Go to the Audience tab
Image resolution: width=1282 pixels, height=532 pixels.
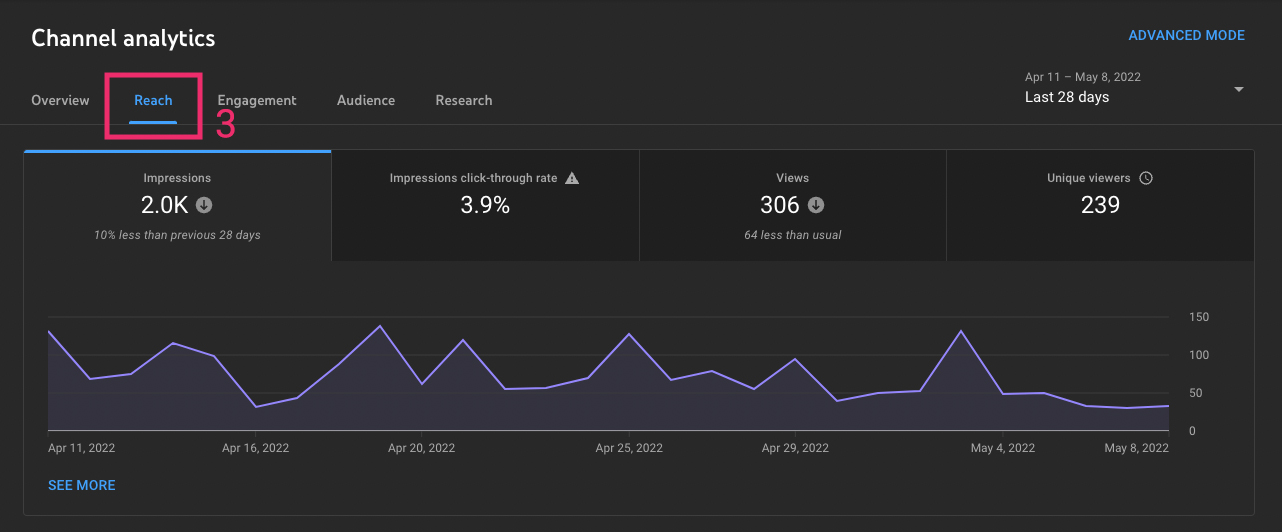tap(366, 100)
